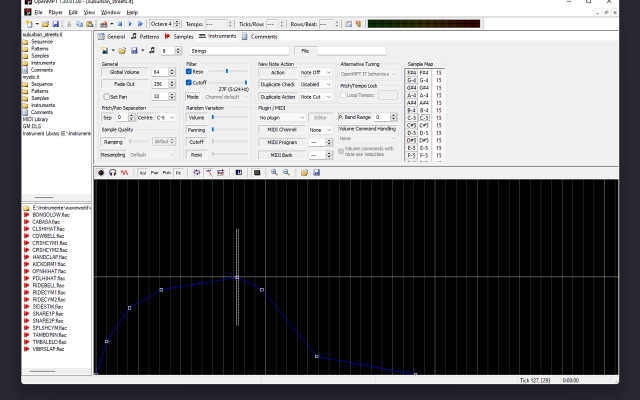This screenshot has width=640, height=400.
Task: Click the headphones icon in envelope toolbar
Action: [113, 173]
